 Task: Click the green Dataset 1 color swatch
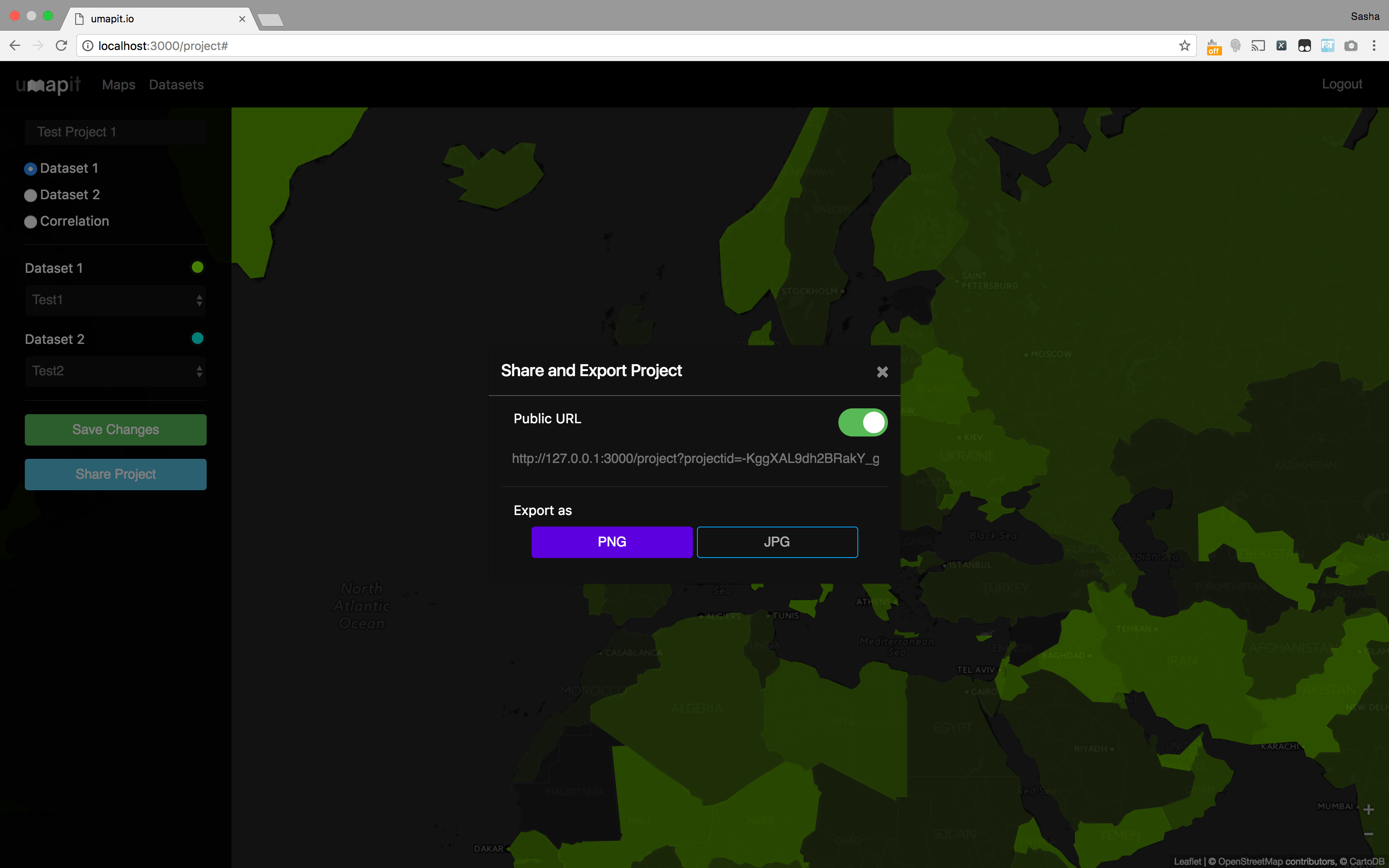click(x=198, y=267)
